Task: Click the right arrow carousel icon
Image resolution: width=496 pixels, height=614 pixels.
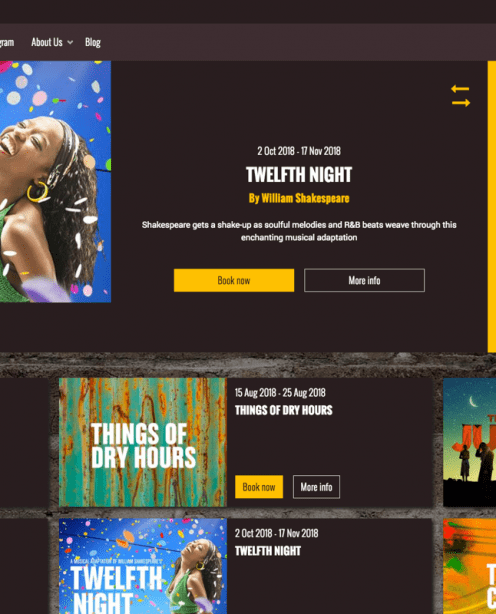Action: pyautogui.click(x=461, y=103)
